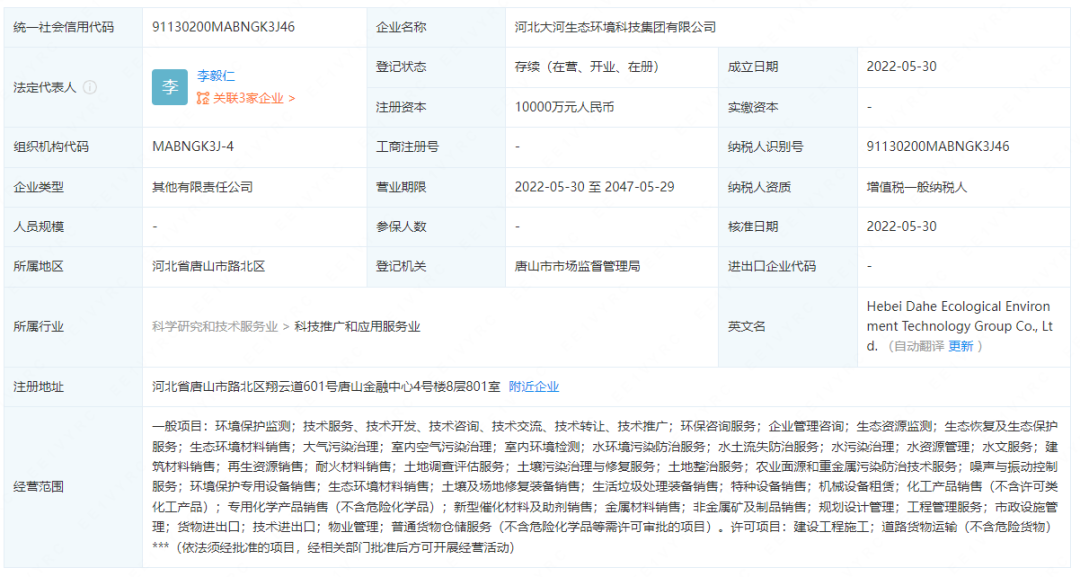Click 更新 in the English name cell
Image resolution: width=1080 pixels, height=577 pixels.
[x=961, y=346]
